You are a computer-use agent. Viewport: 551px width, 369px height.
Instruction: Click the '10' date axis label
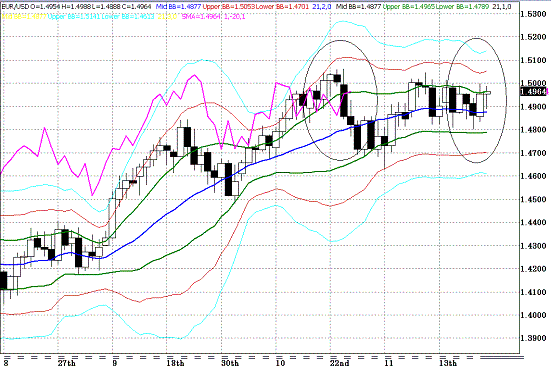coord(280,363)
